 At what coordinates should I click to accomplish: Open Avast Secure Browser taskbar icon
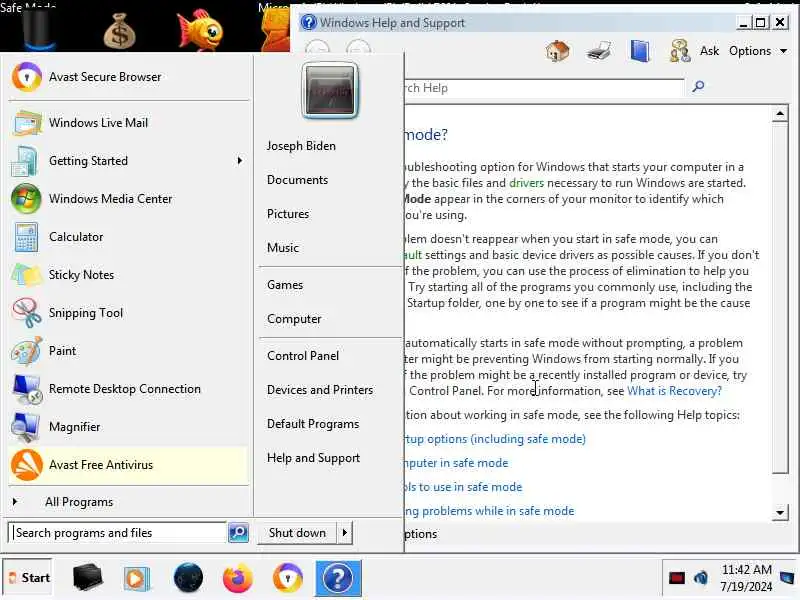[x=288, y=579]
